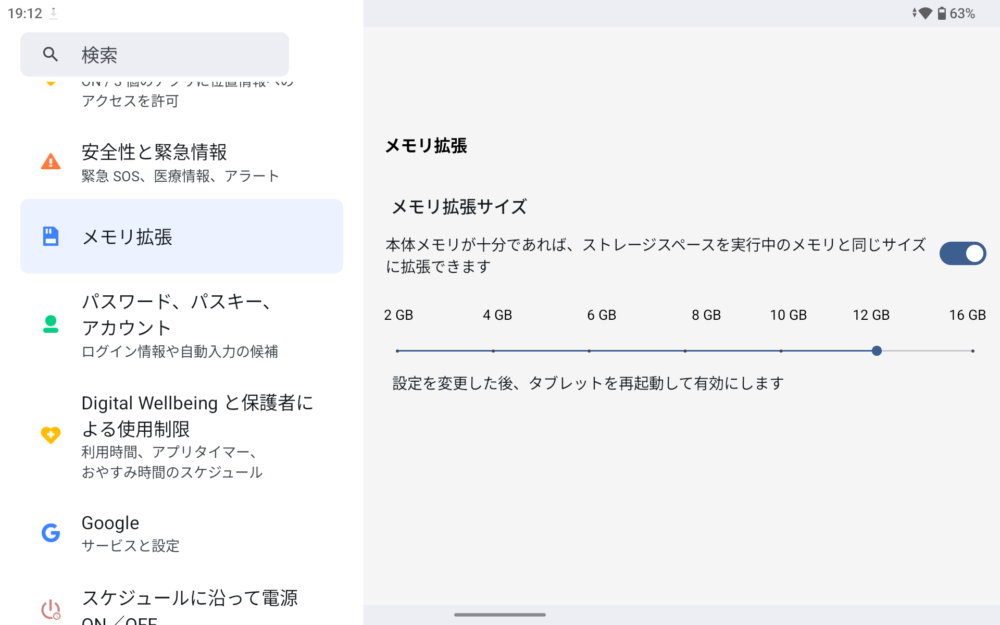
Task: Click the blue memory expansion SD icon
Action: click(x=50, y=237)
